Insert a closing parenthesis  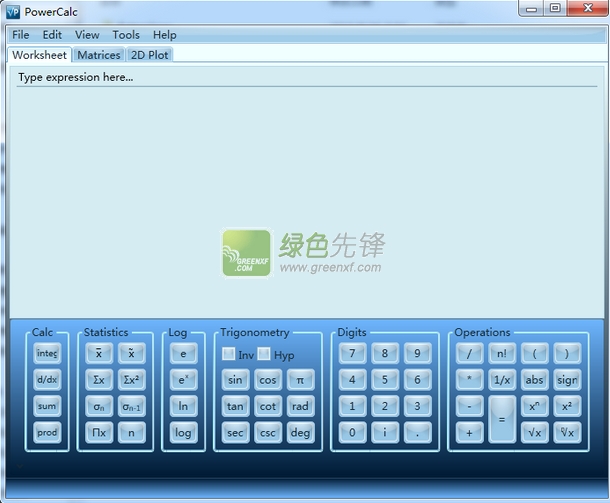point(567,353)
